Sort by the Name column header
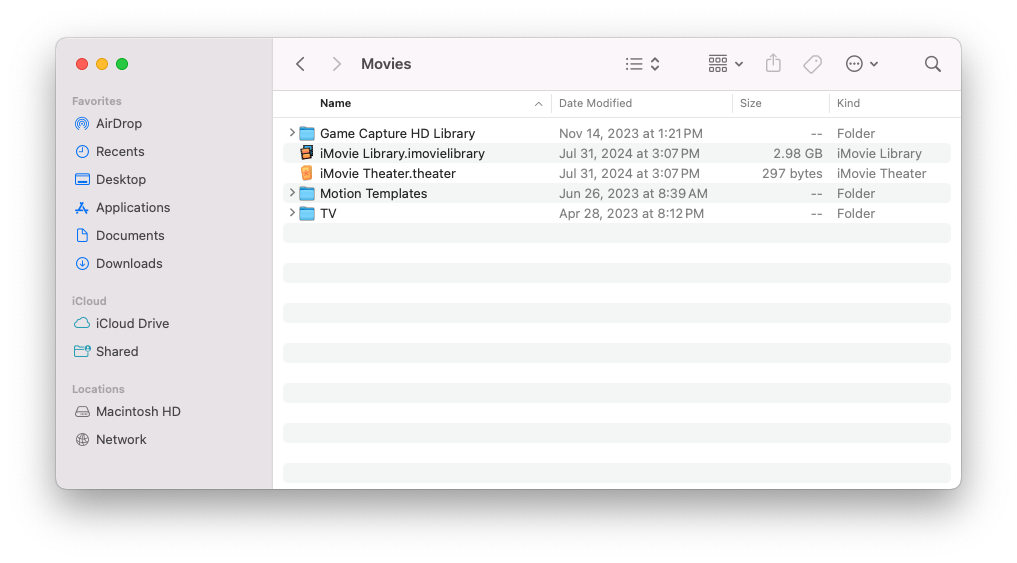 coord(335,103)
